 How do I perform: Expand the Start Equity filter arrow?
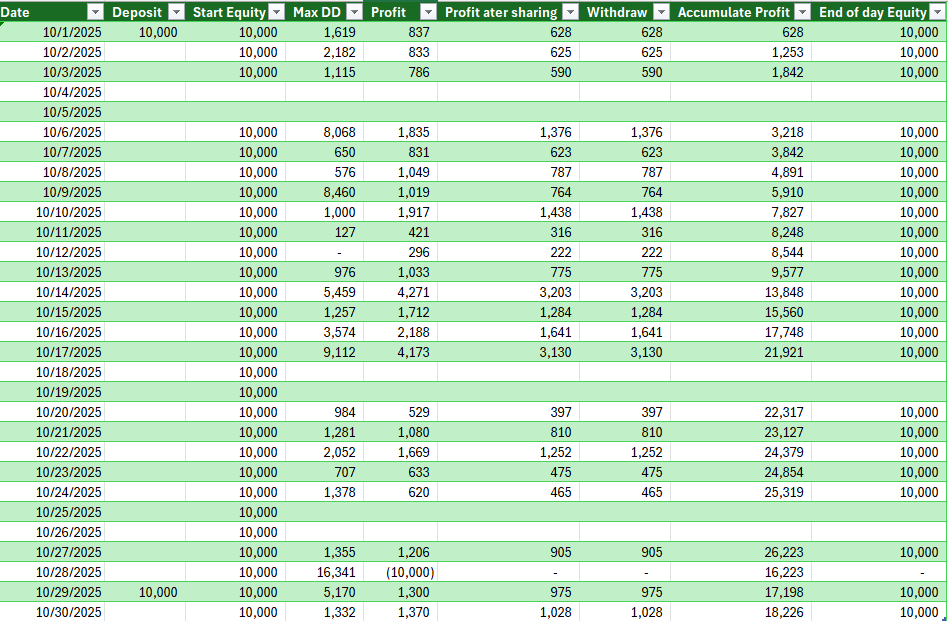point(276,12)
